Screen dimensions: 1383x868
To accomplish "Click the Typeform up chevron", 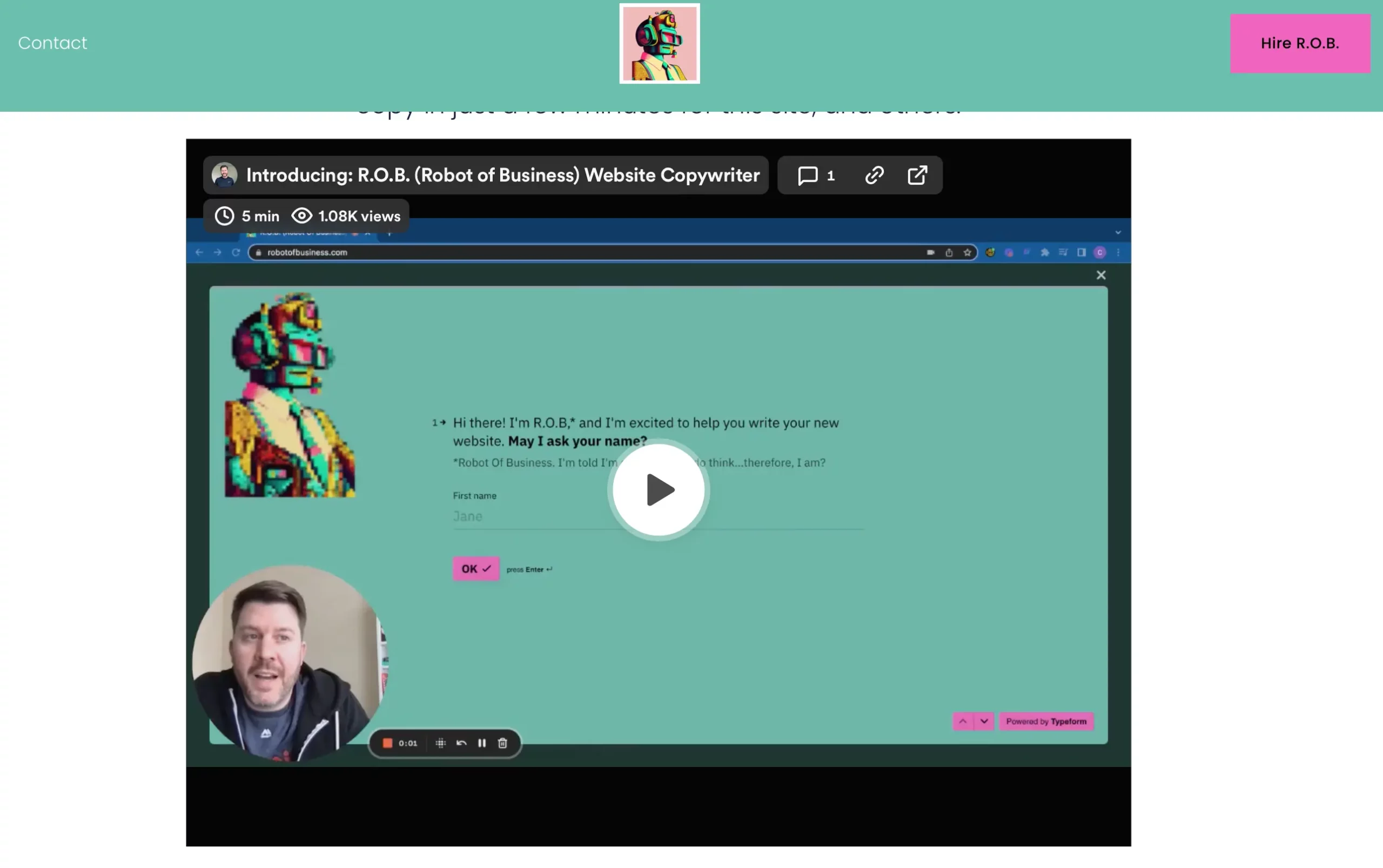I will [963, 721].
